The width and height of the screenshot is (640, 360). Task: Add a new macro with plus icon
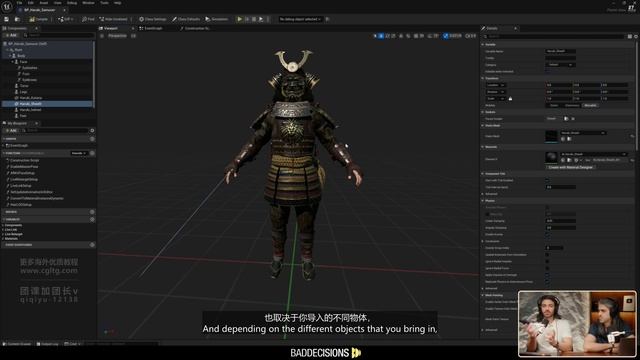coord(92,212)
